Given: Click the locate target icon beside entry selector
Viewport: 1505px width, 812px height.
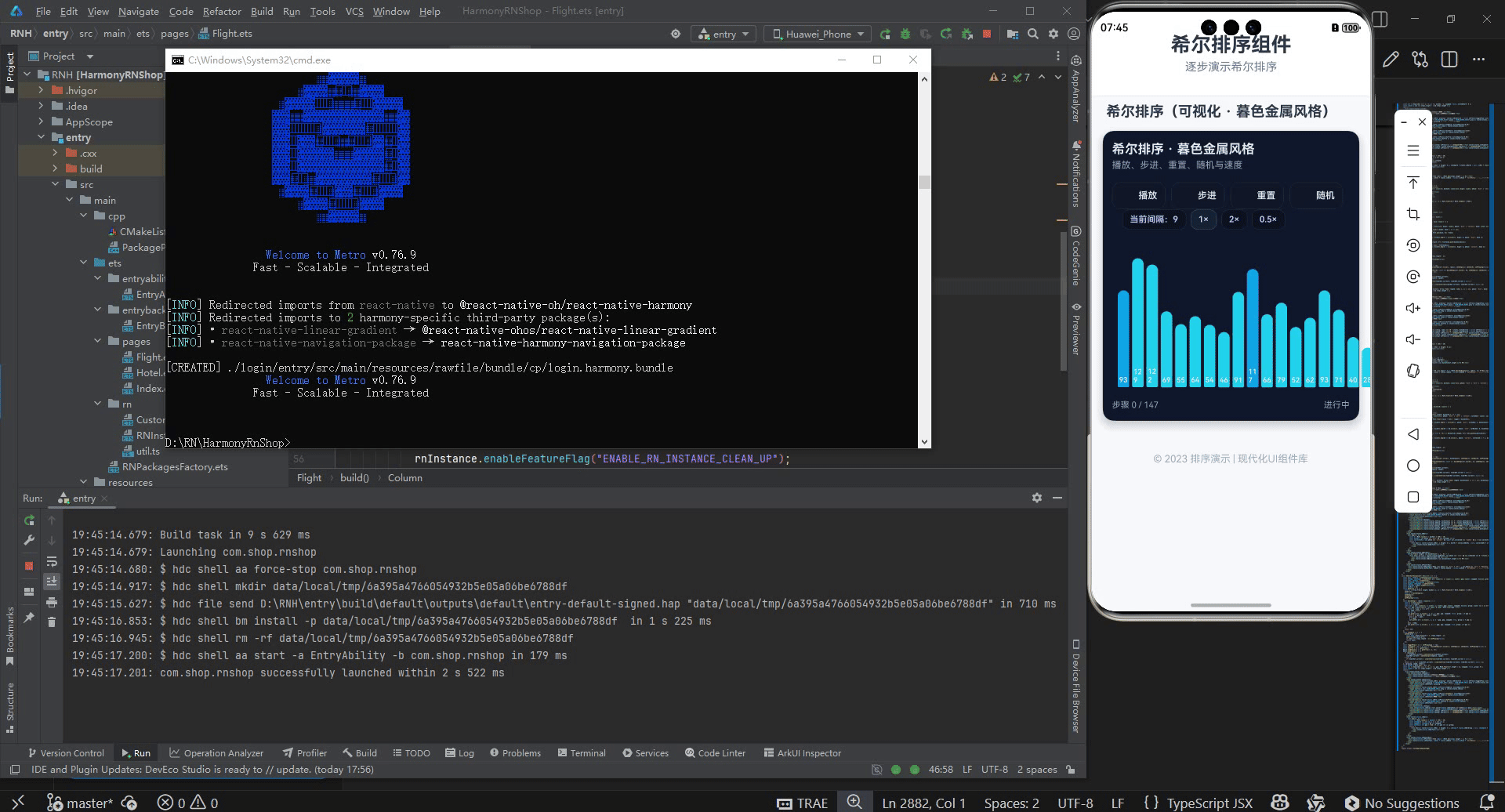Looking at the screenshot, I should (676, 34).
